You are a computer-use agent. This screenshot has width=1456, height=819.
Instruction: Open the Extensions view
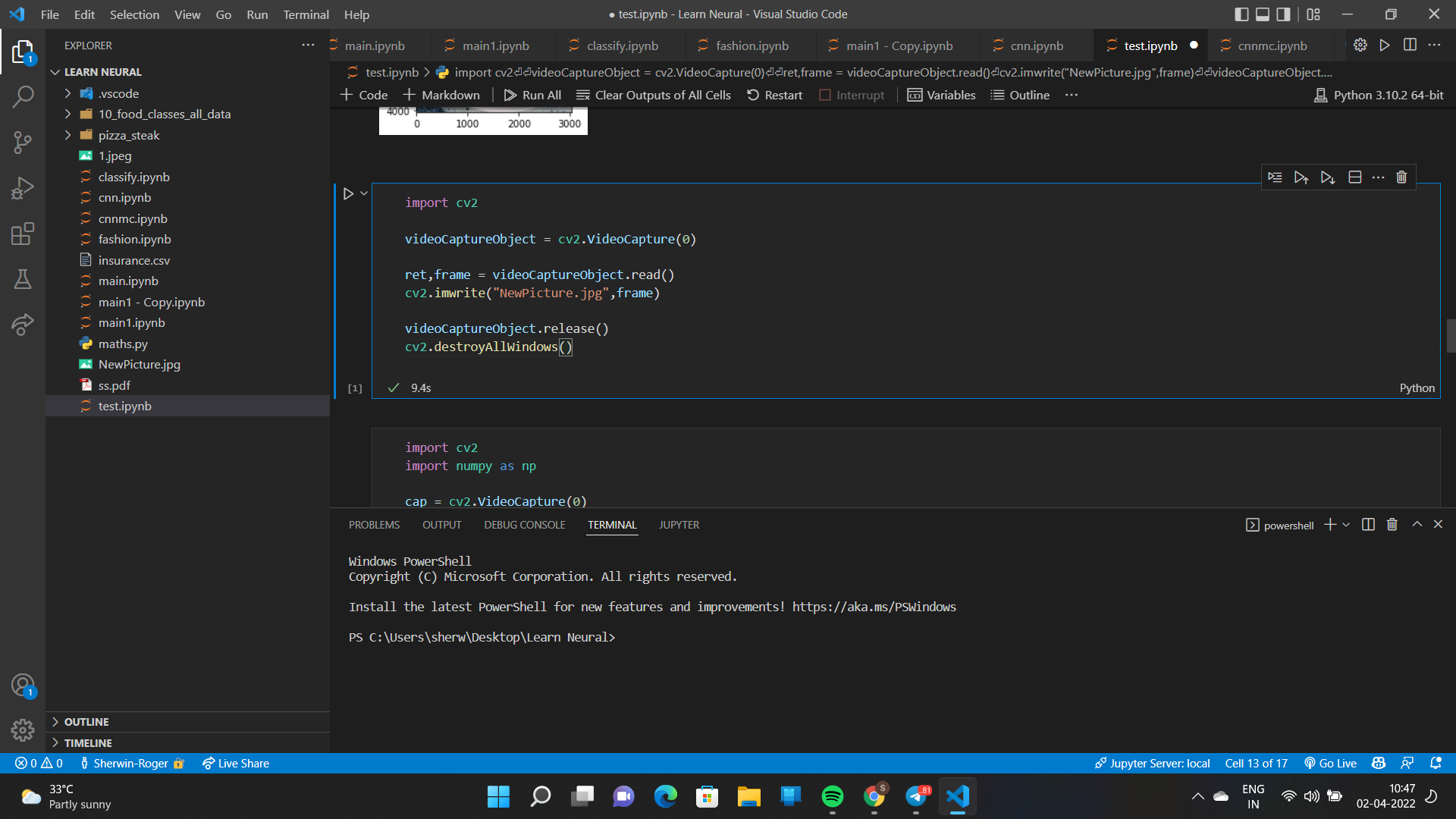[23, 234]
